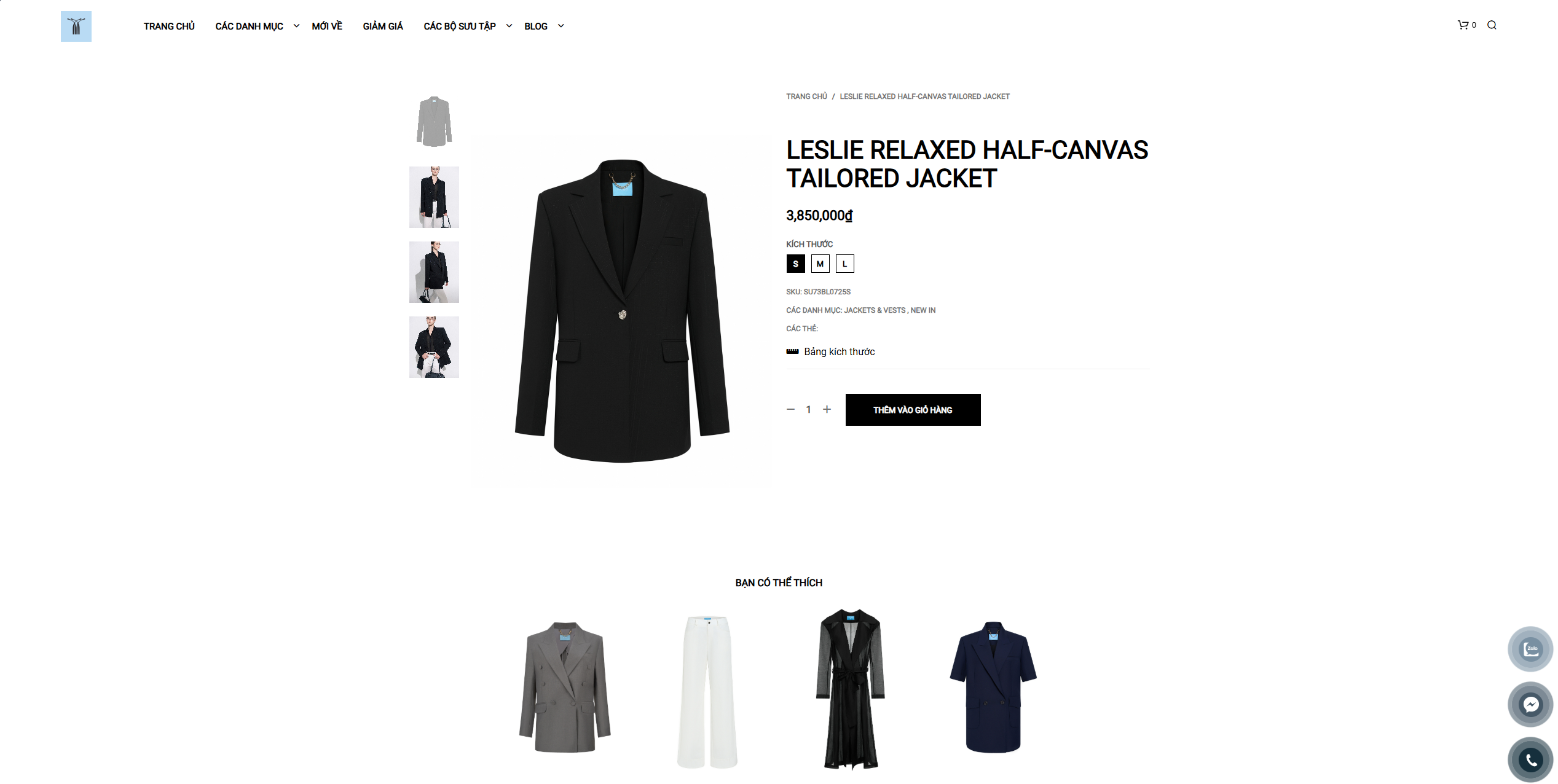Open Zalo chat floating button
The height and width of the screenshot is (784, 1558).
coord(1530,649)
